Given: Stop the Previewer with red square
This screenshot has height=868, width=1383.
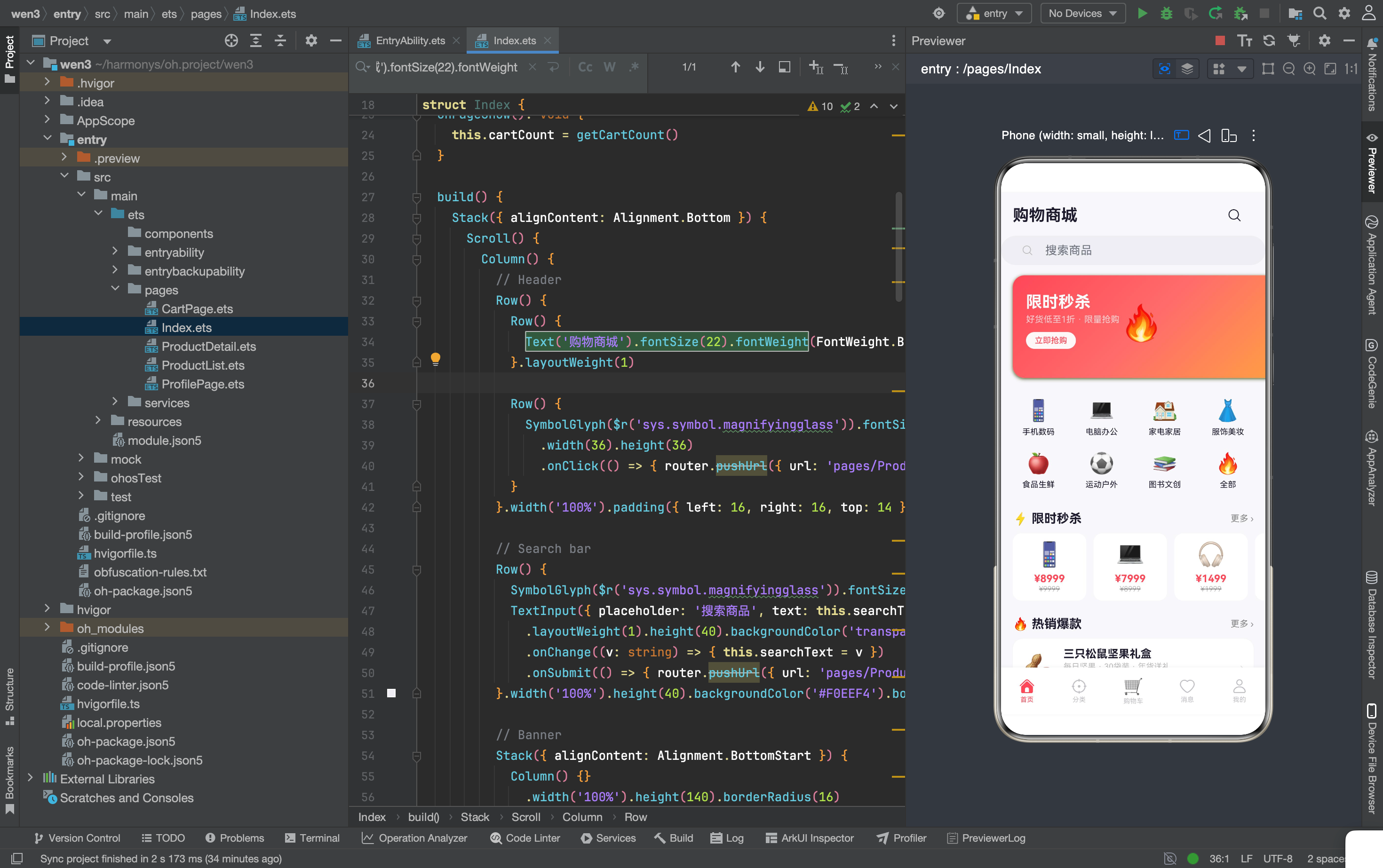Looking at the screenshot, I should (x=1220, y=41).
